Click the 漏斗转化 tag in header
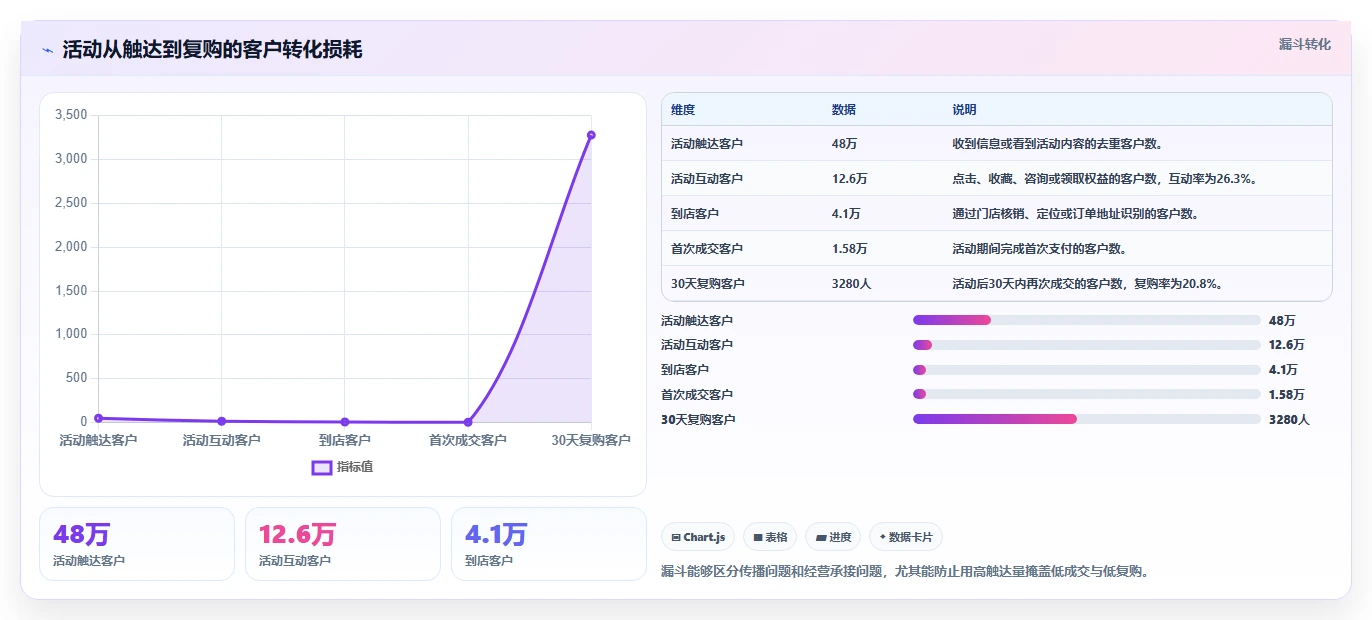The image size is (1372, 620). [1305, 44]
